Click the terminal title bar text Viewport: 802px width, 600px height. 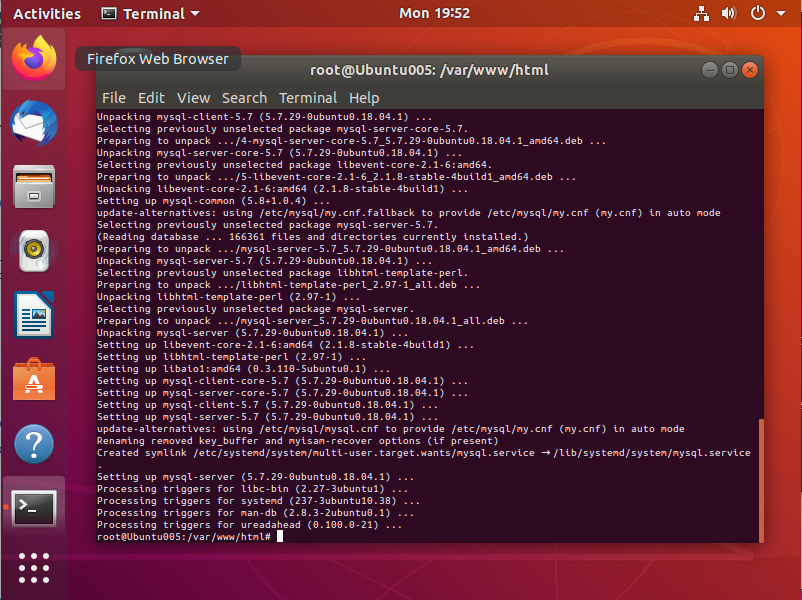point(429,70)
